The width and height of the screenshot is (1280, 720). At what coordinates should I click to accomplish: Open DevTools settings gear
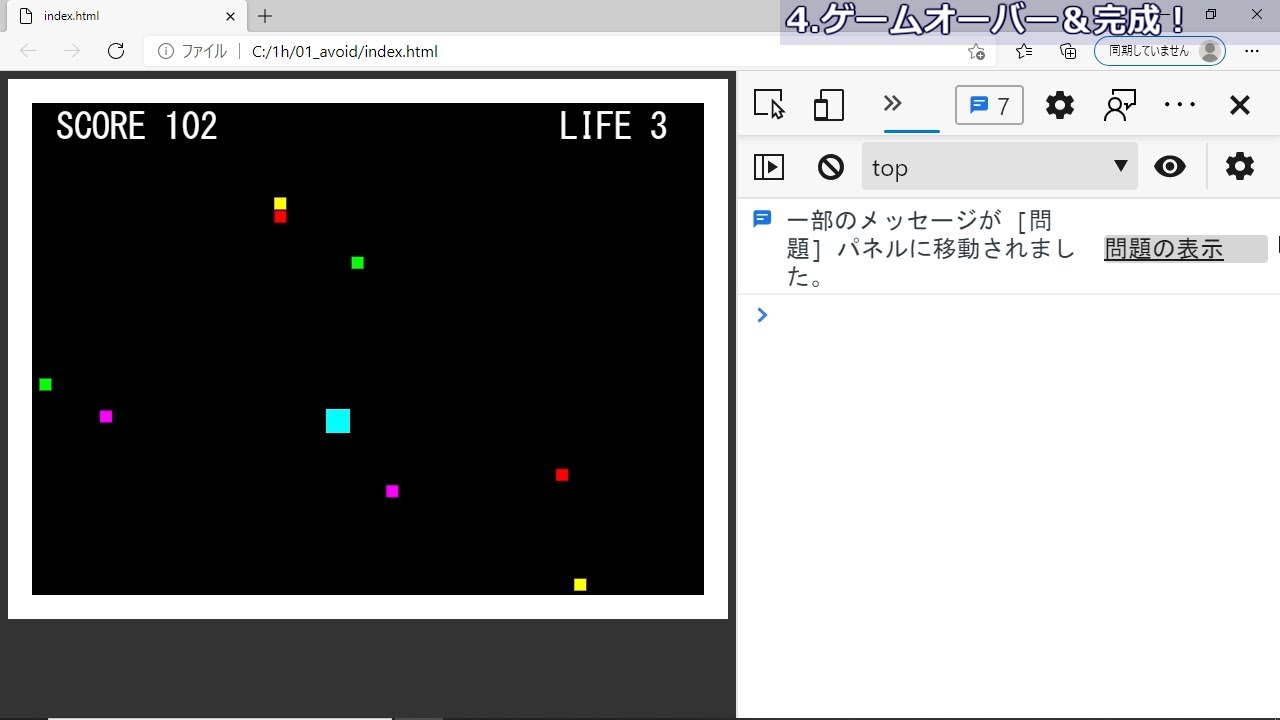point(1059,105)
